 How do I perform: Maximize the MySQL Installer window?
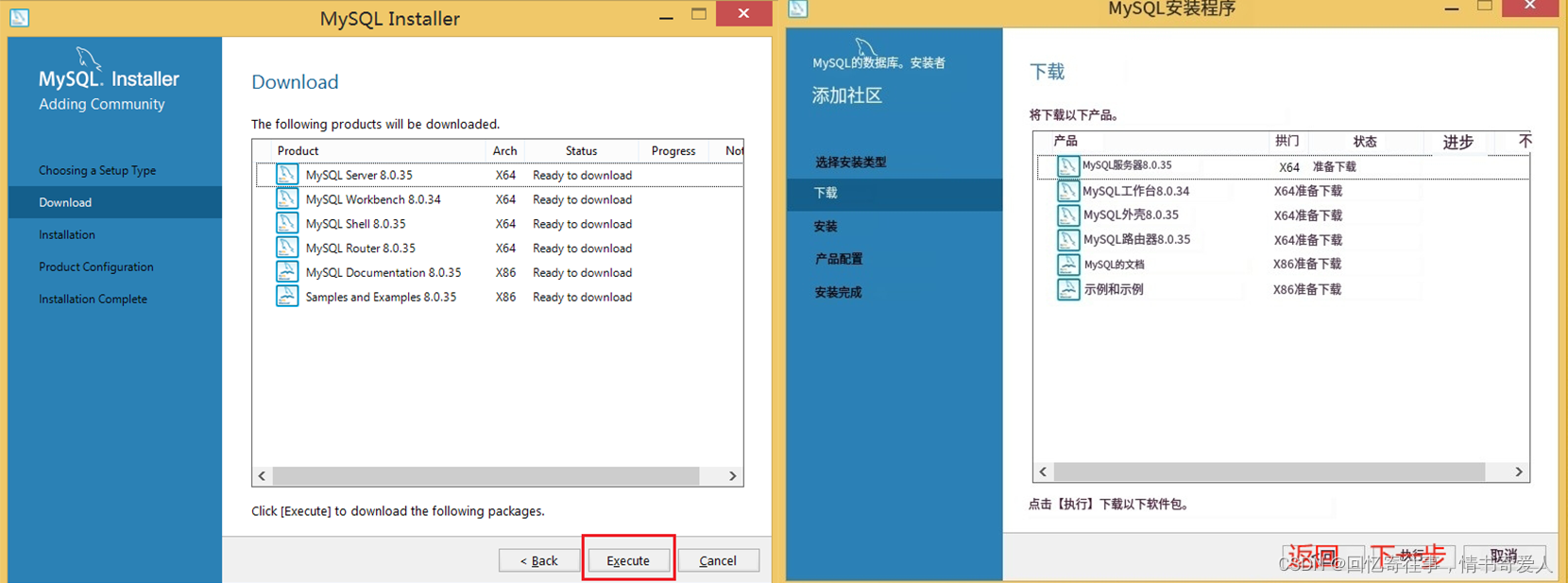(x=699, y=14)
